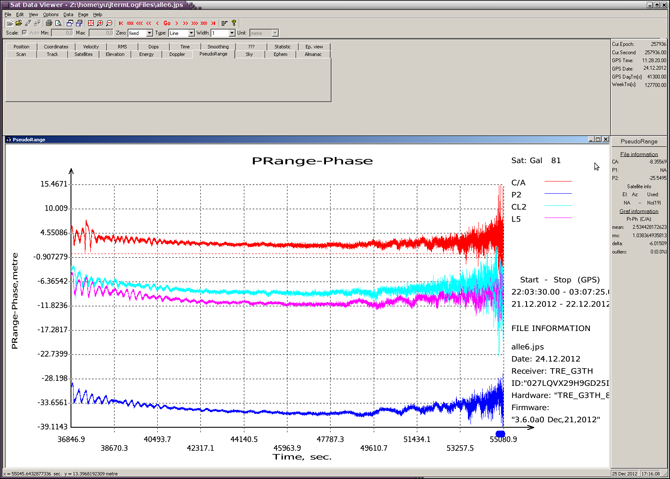Screen dimensions: 670x479
Task: Click the zoom in magnifier icon
Action: pyautogui.click(x=100, y=23)
